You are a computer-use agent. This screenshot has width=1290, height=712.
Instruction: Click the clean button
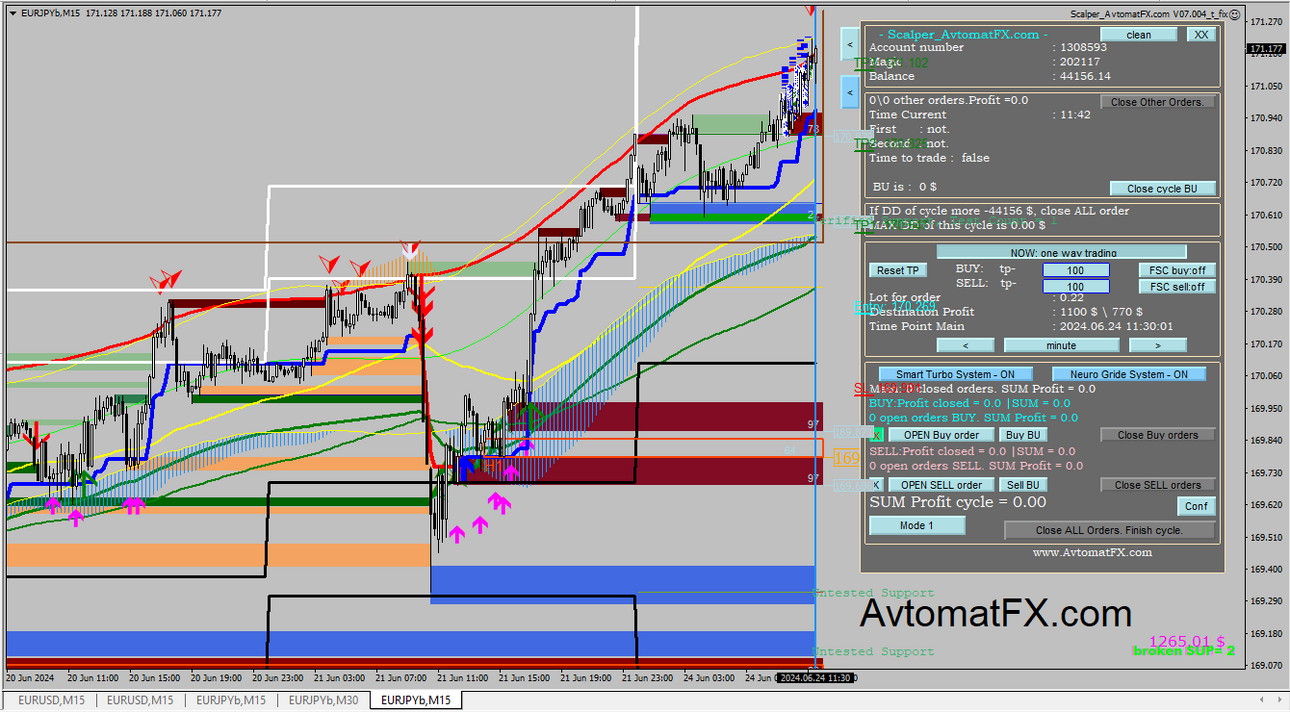pos(1139,34)
